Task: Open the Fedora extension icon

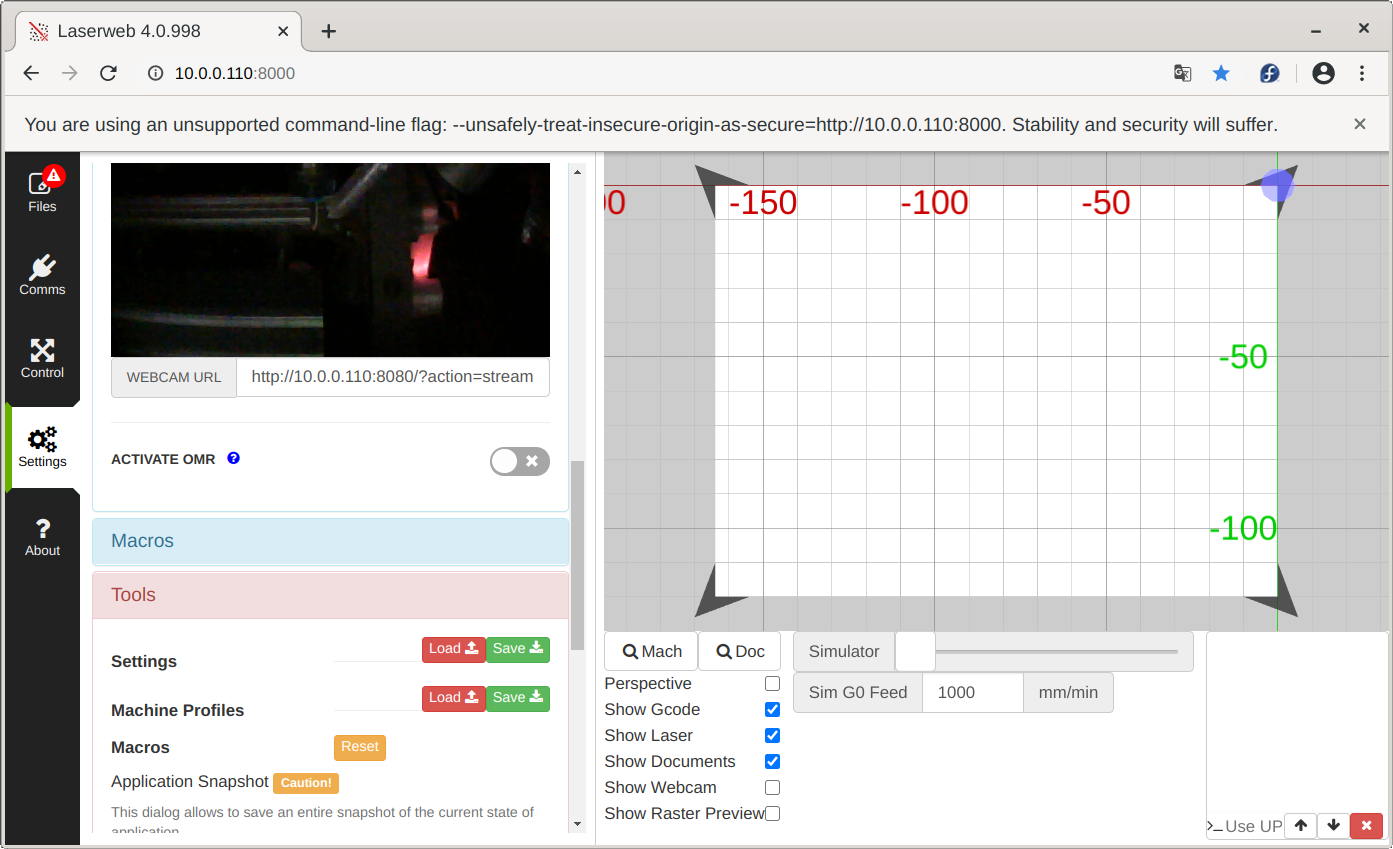Action: (x=1269, y=73)
